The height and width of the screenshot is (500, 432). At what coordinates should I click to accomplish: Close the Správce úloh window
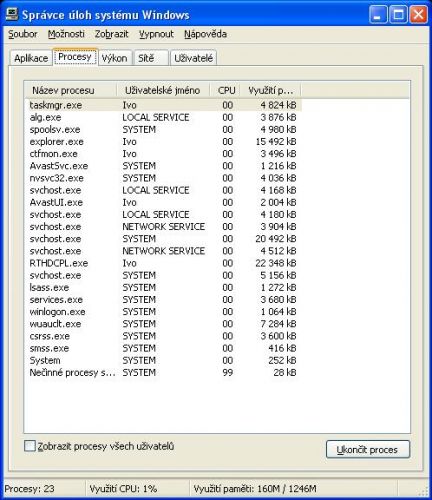point(418,15)
